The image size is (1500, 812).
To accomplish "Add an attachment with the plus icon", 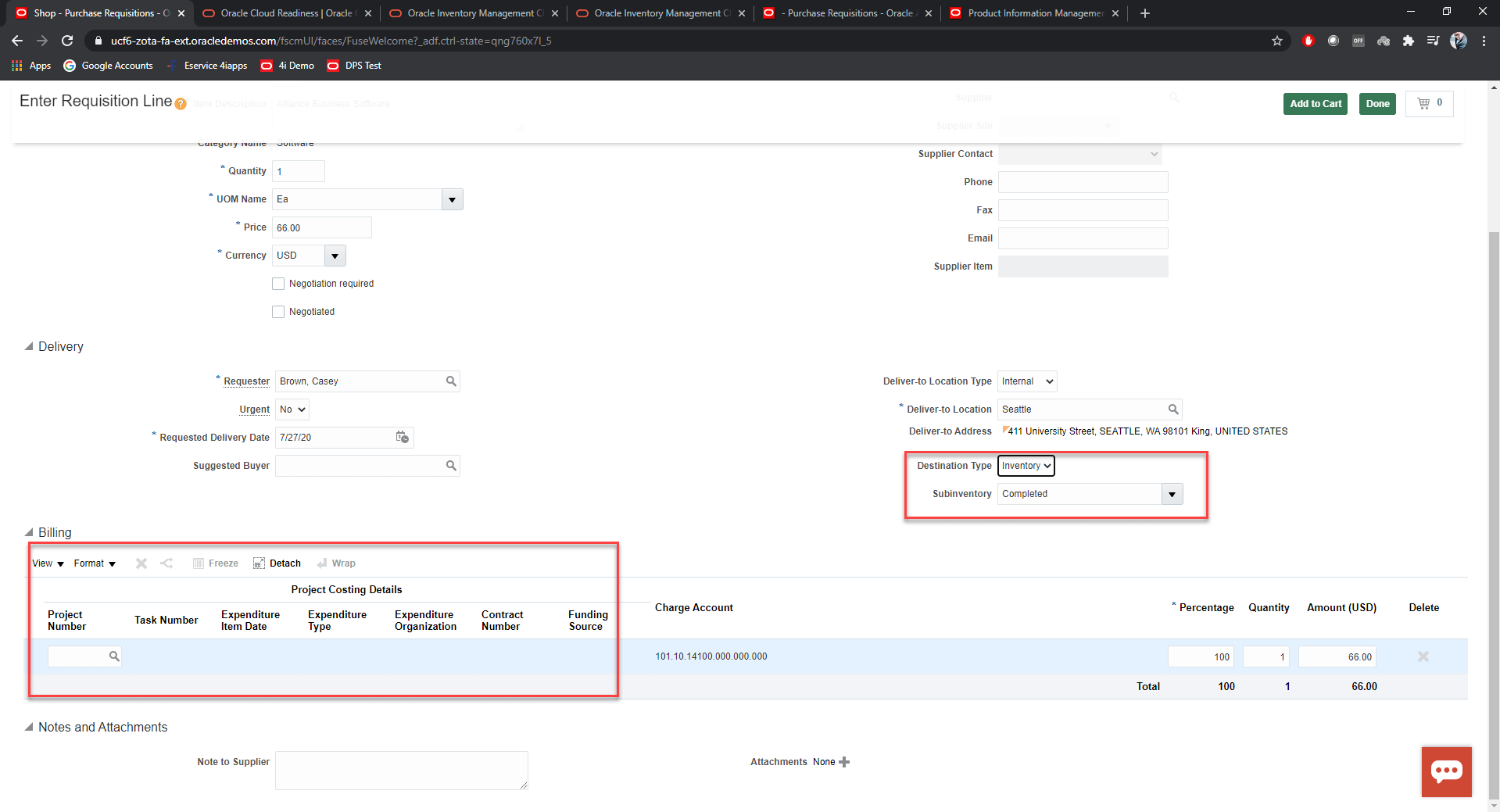I will (x=844, y=762).
